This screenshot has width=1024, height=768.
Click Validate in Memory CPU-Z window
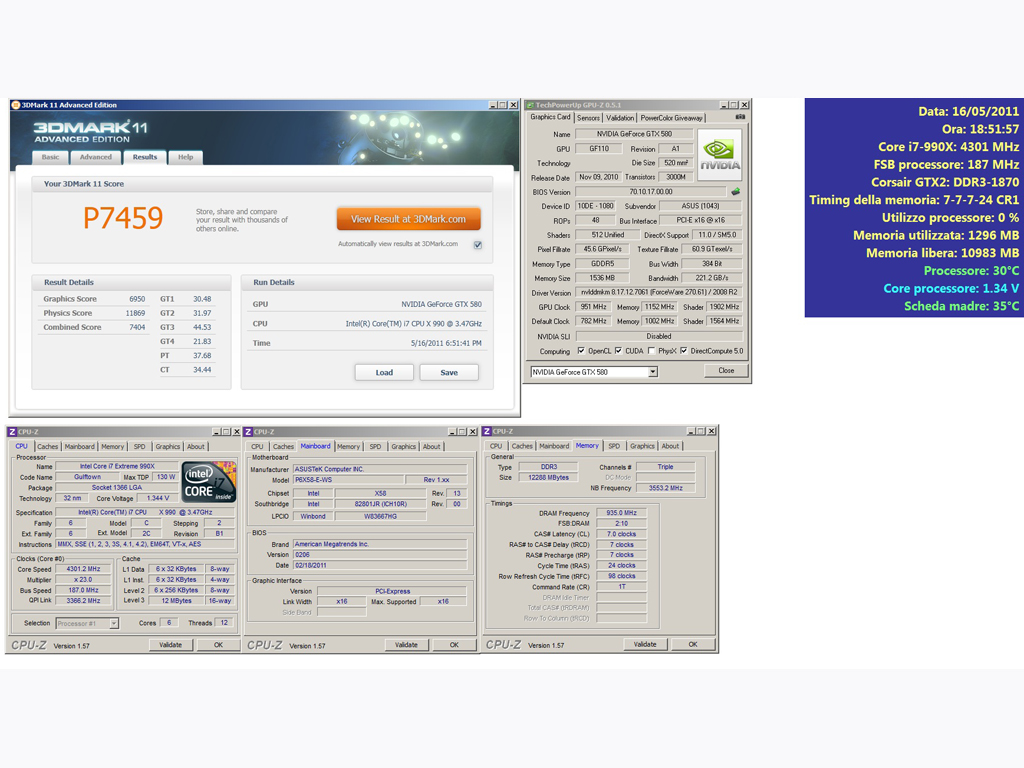coord(645,644)
